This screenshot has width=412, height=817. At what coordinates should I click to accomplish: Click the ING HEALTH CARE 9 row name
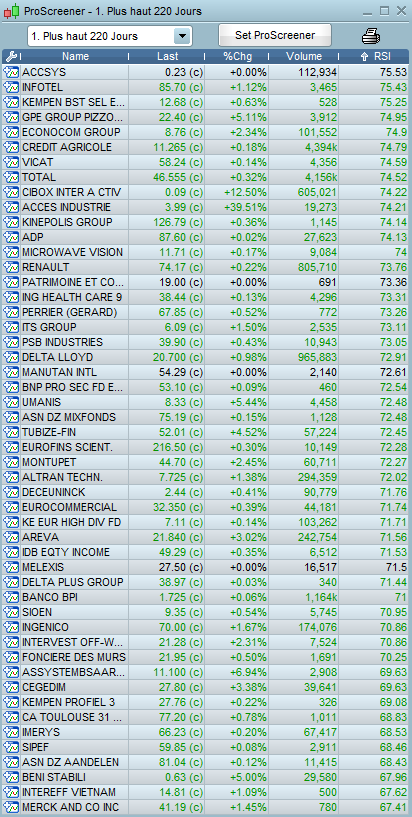72,297
